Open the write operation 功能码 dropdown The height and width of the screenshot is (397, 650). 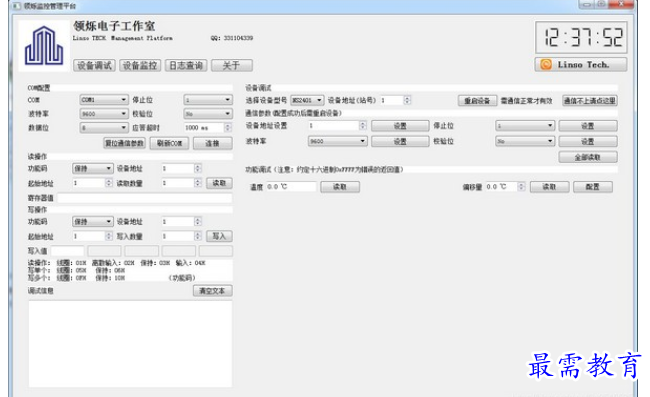92,222
